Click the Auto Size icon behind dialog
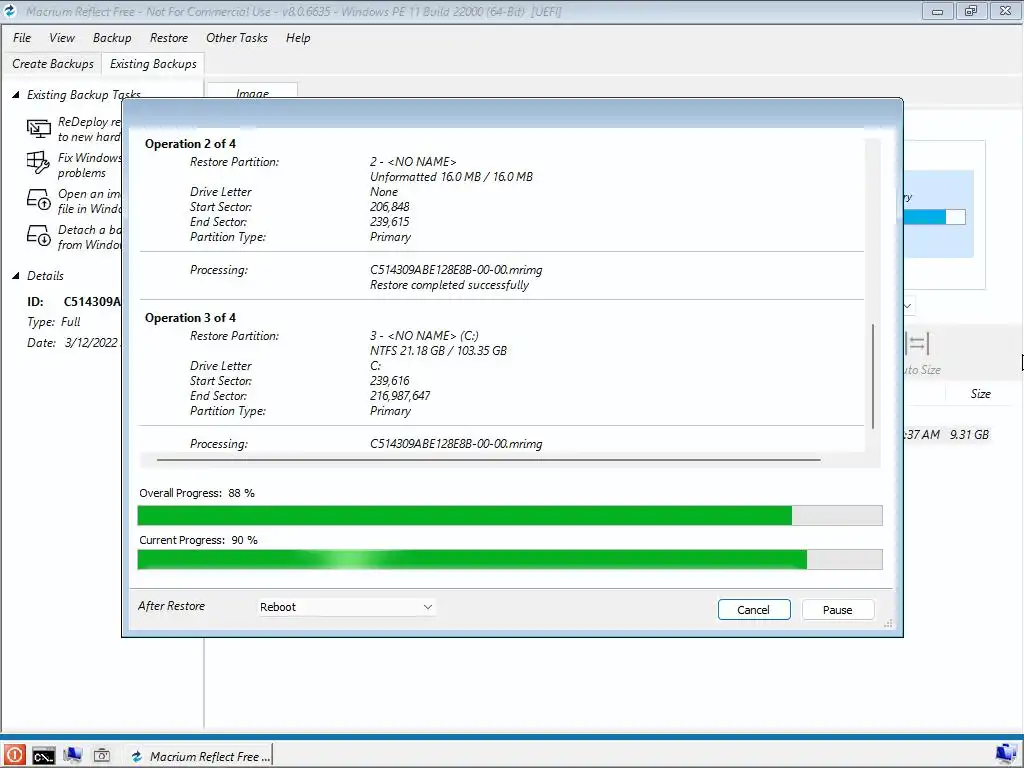 [918, 344]
